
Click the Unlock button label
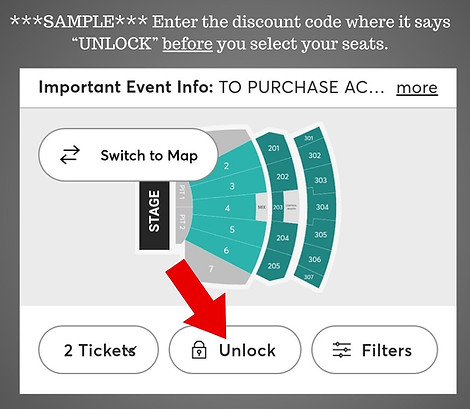tap(247, 350)
